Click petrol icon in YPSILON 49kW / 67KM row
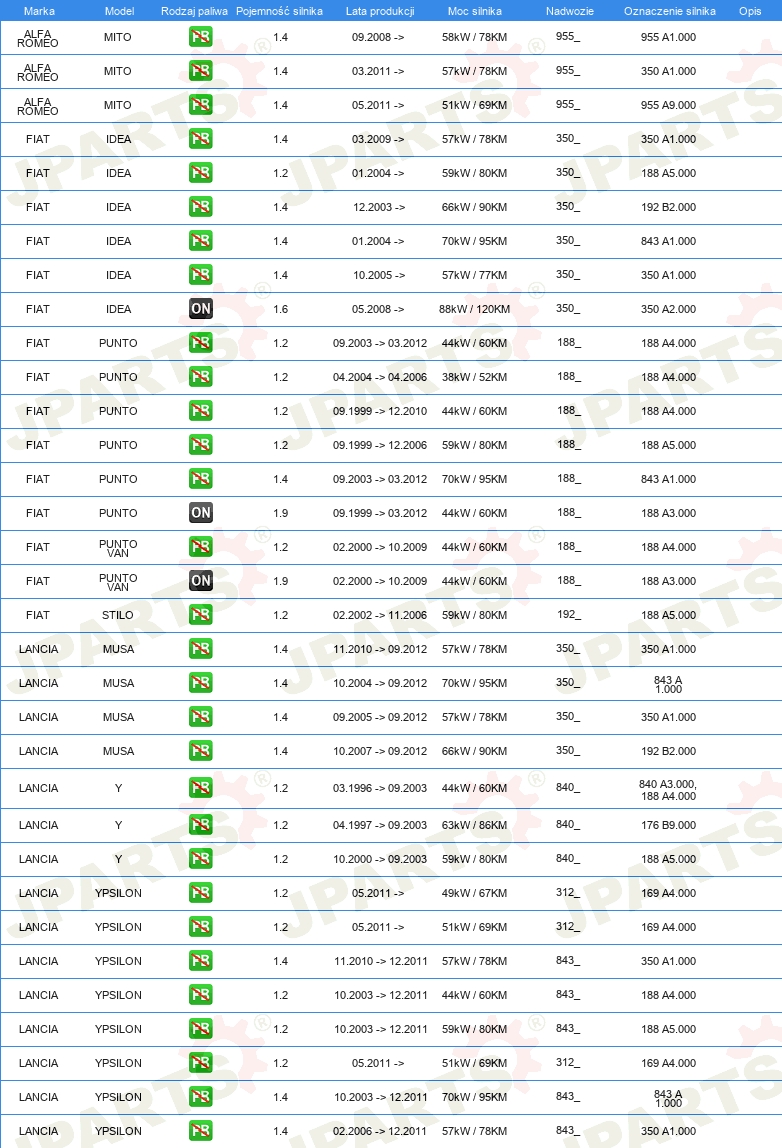Image resolution: width=782 pixels, height=1148 pixels. pyautogui.click(x=201, y=892)
